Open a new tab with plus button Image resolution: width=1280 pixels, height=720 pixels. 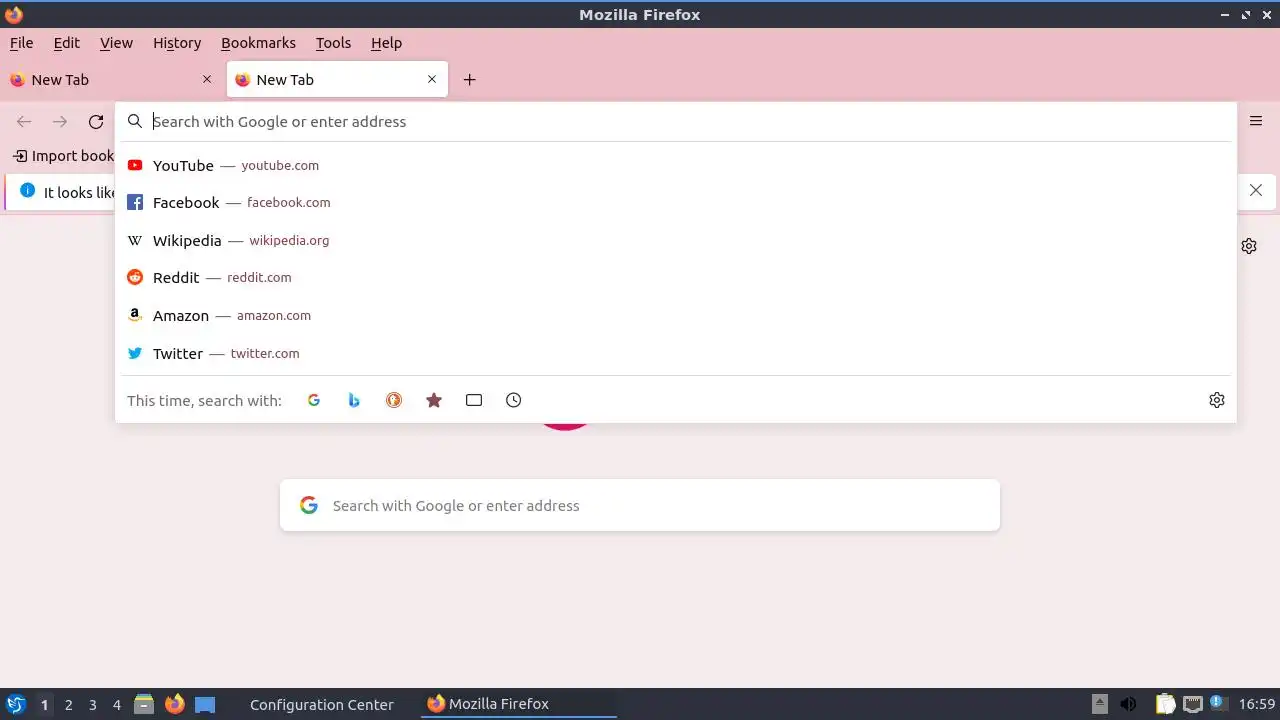469,80
